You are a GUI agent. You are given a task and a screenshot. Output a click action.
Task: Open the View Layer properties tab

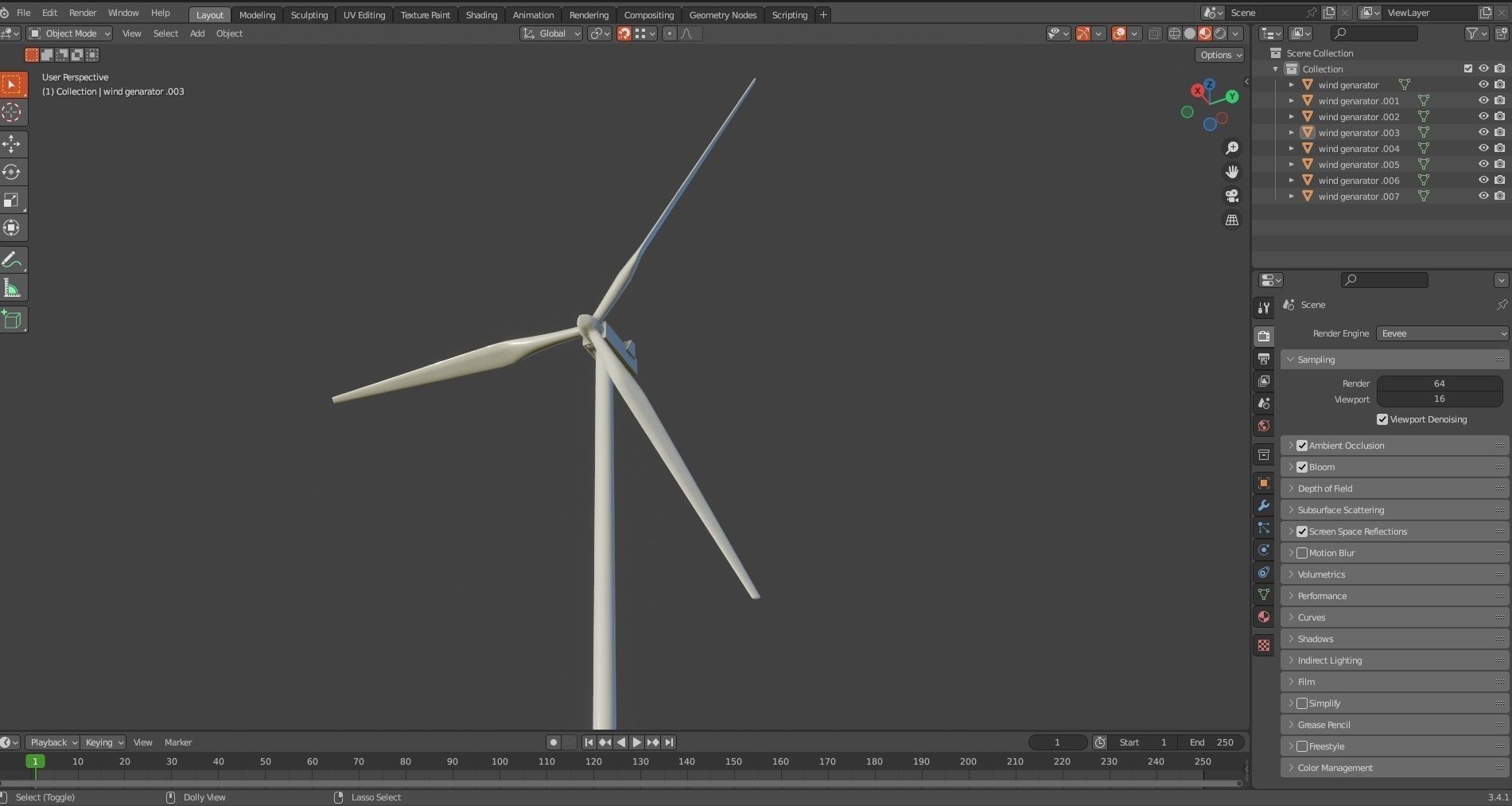1264,381
